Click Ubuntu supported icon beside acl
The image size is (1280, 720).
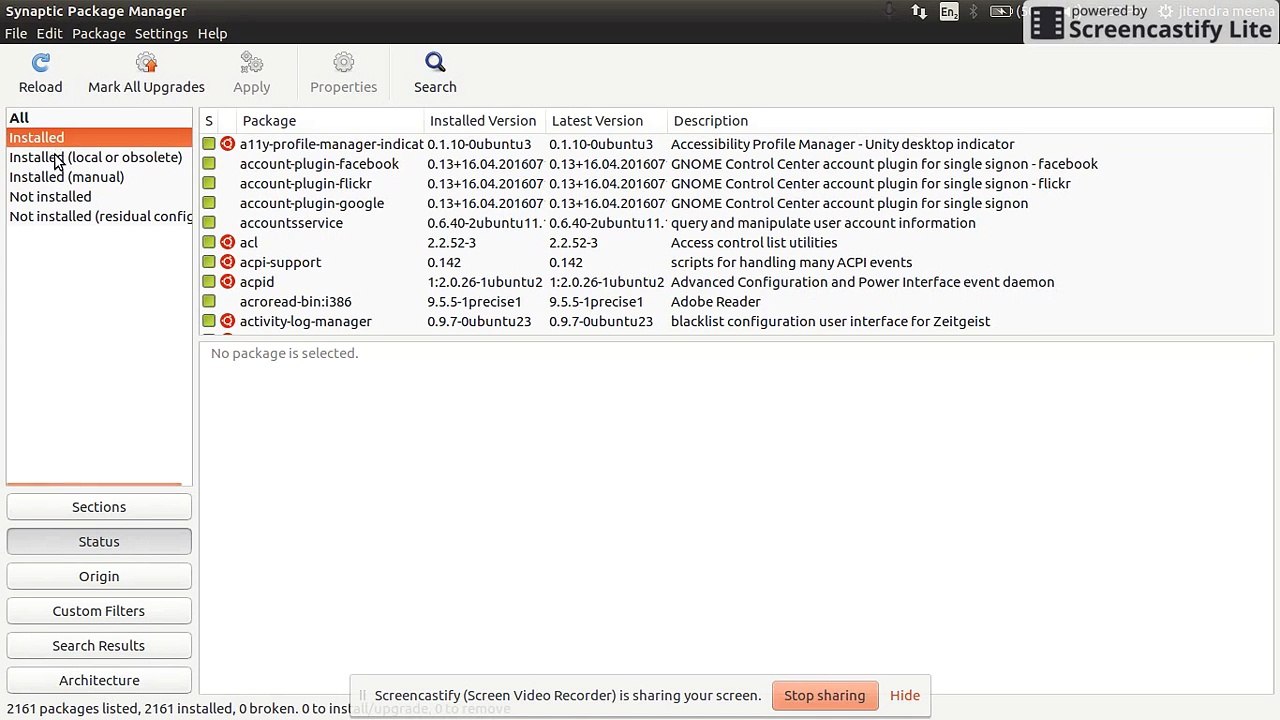click(x=228, y=243)
